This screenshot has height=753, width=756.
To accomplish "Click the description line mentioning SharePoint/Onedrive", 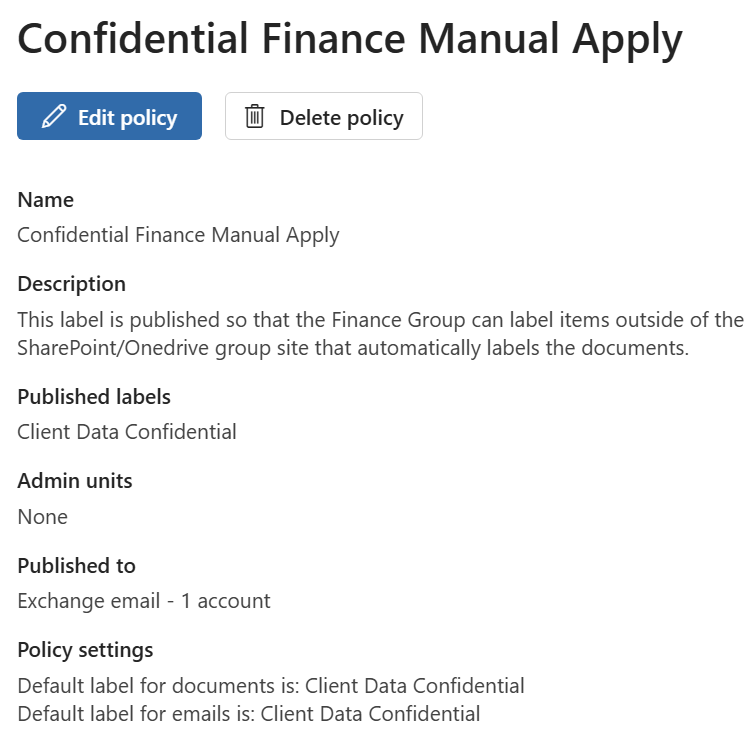I will click(354, 348).
